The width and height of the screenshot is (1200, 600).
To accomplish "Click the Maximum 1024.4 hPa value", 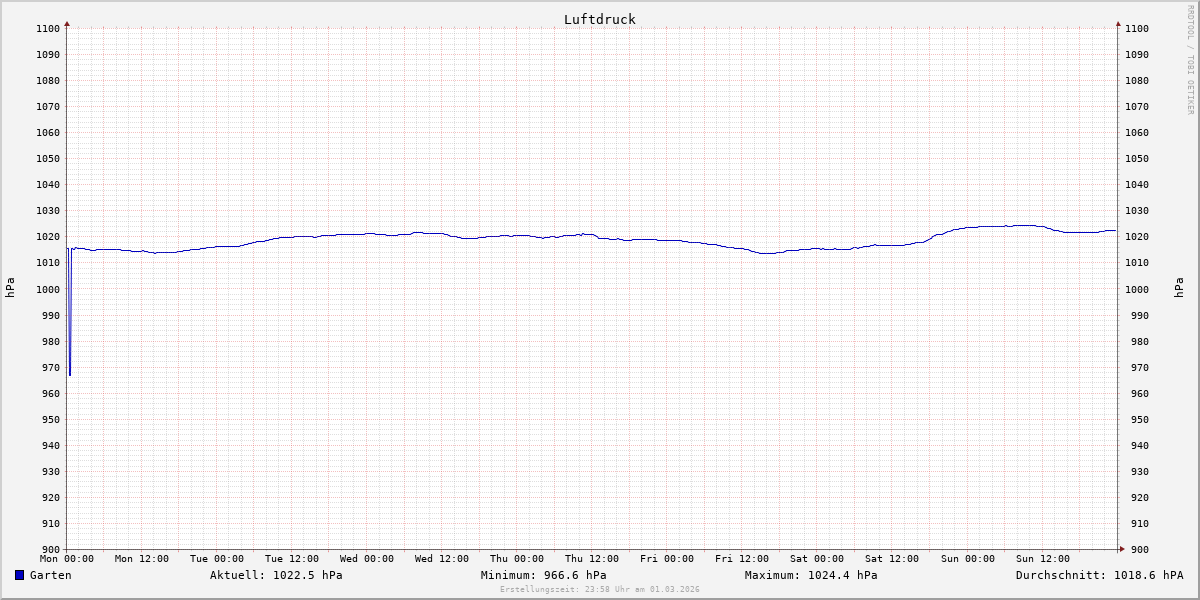I will [811, 575].
